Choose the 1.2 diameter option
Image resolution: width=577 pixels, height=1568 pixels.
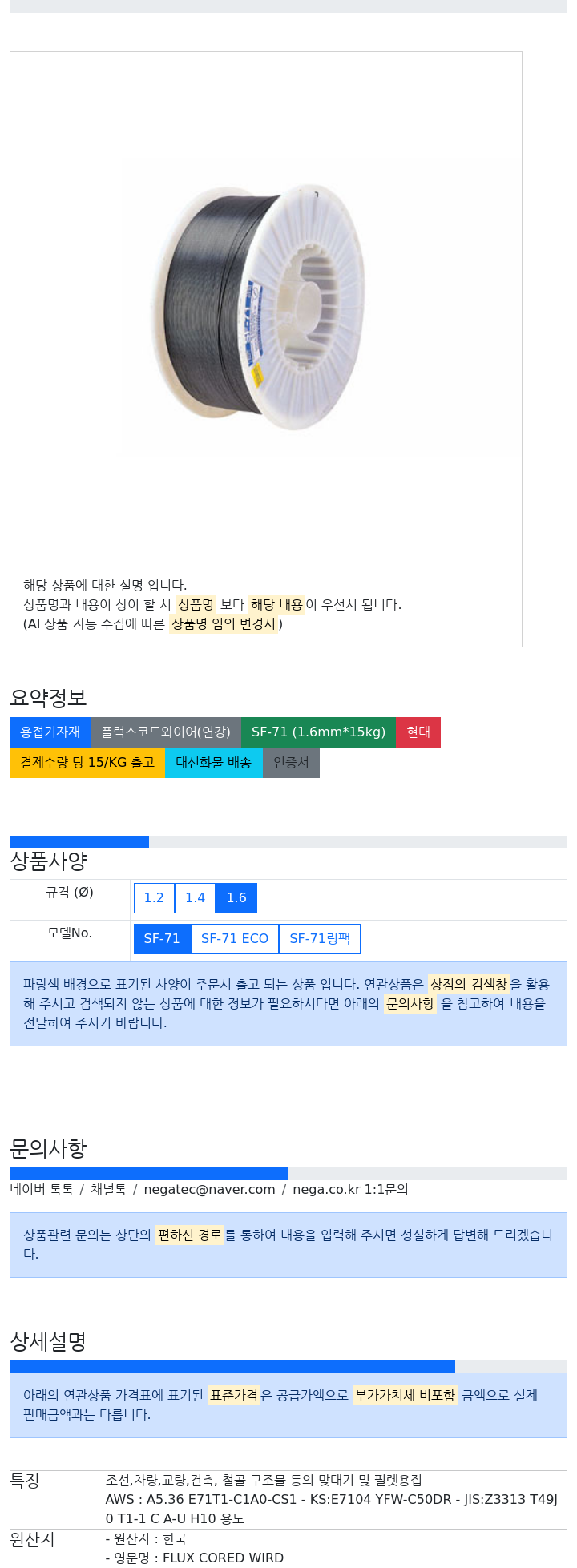154,897
